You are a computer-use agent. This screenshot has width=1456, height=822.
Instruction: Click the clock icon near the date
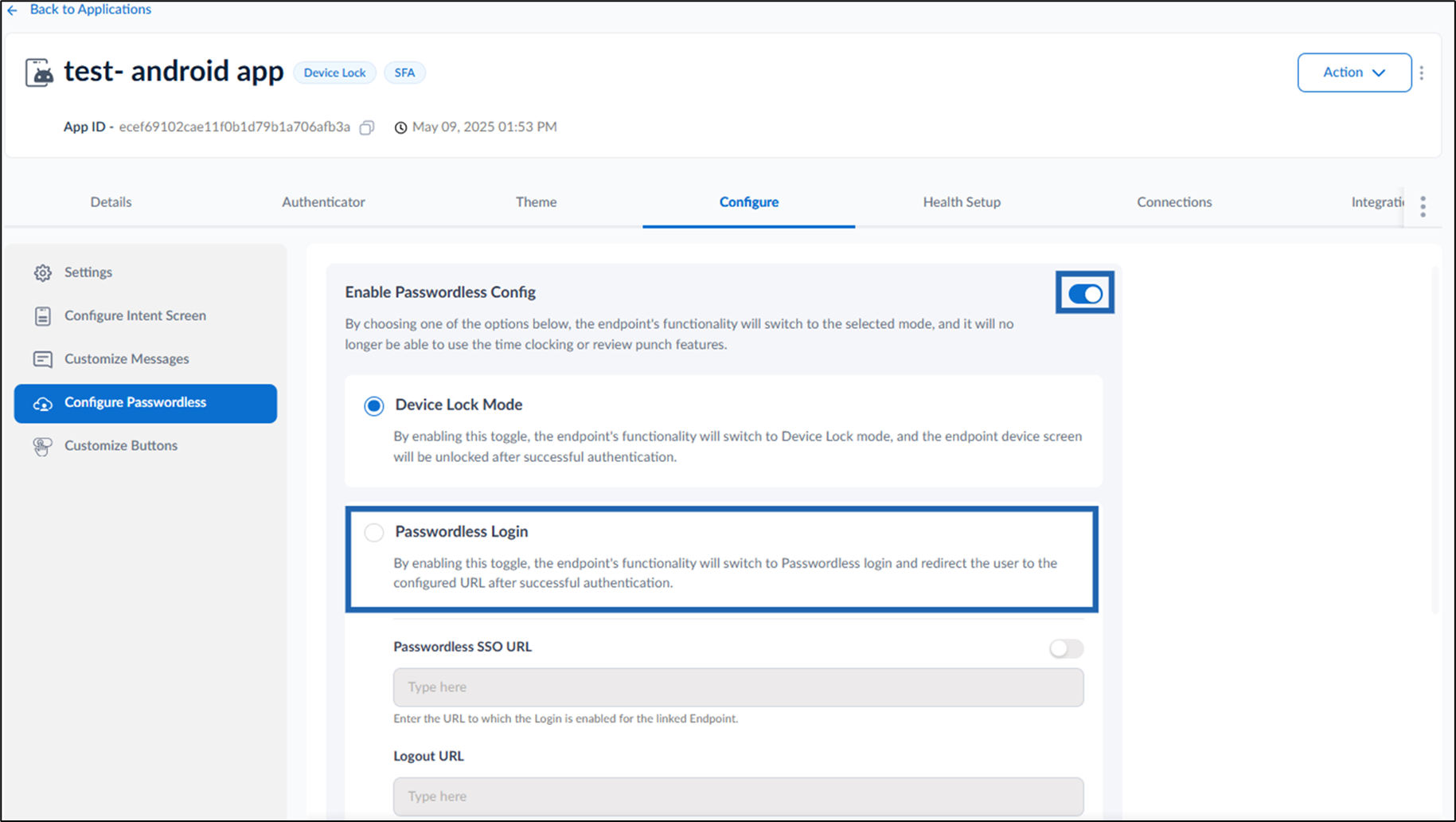point(400,127)
